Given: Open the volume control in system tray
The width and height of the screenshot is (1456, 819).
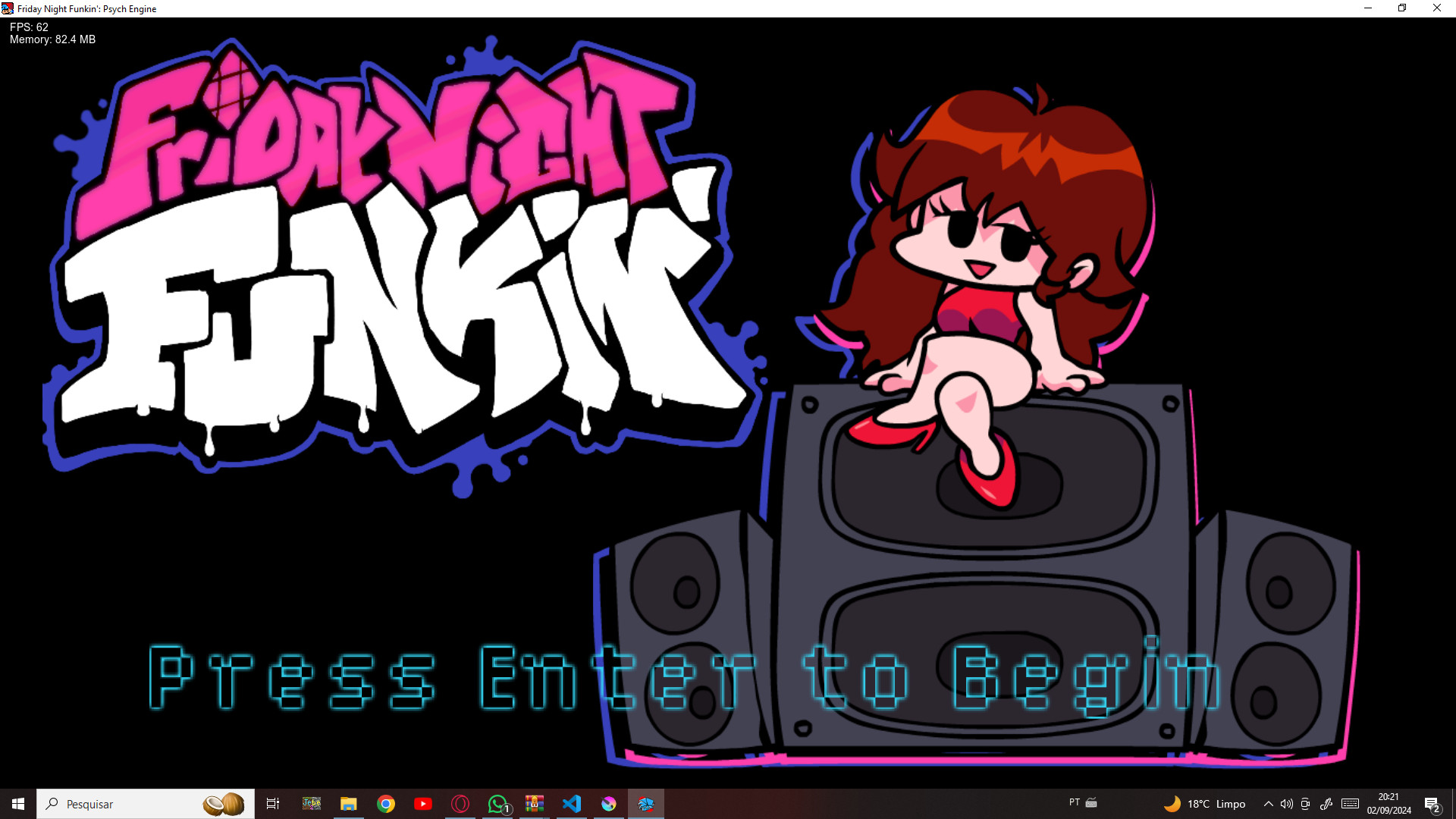Looking at the screenshot, I should point(1286,804).
